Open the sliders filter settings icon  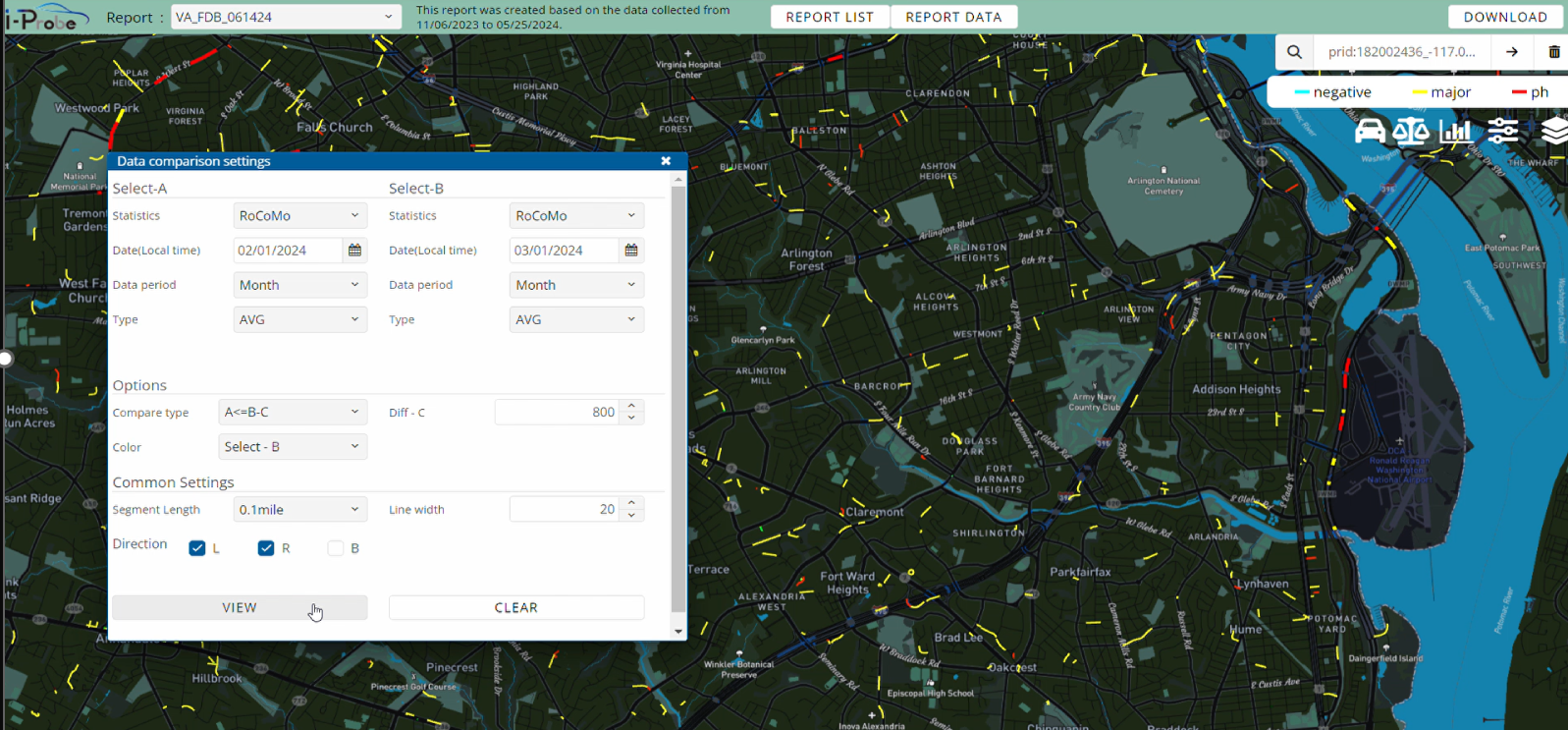1502,131
